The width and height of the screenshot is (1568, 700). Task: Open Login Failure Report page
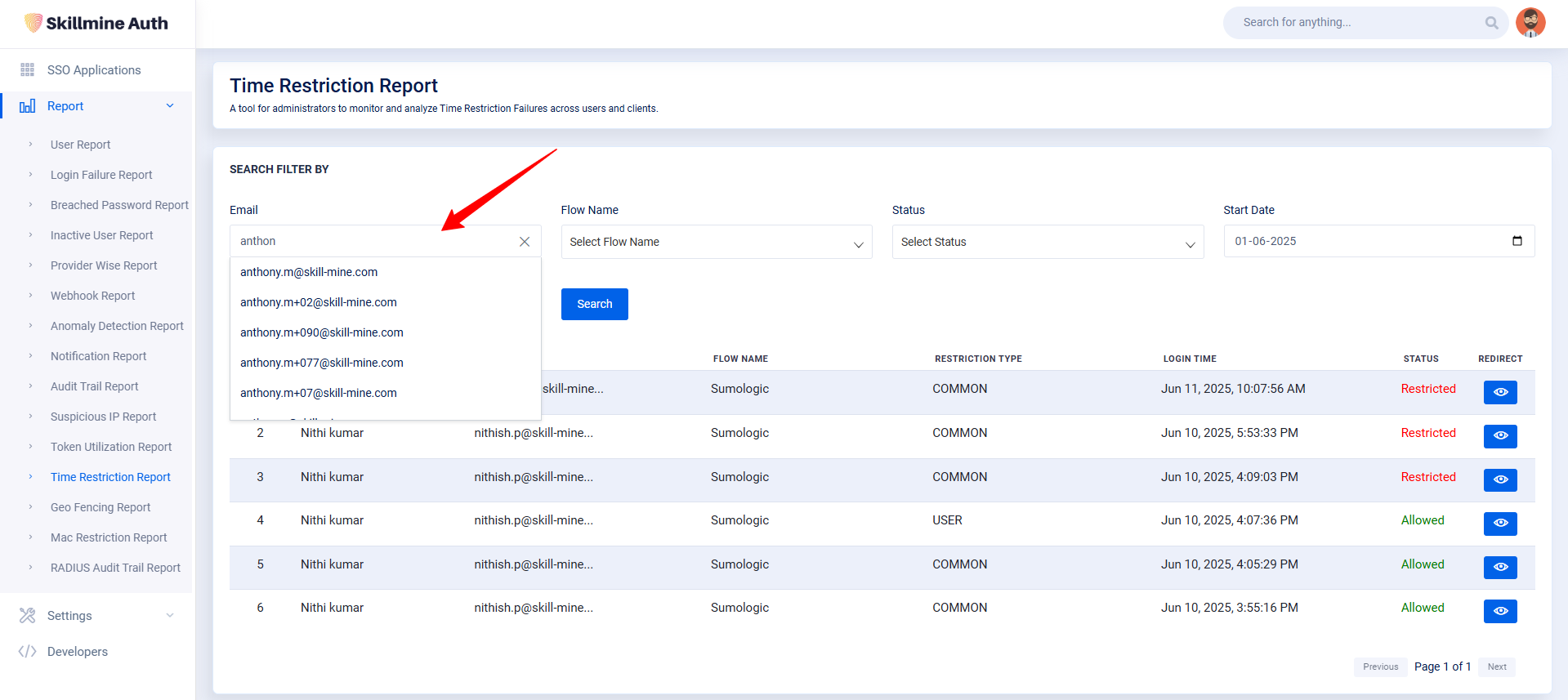pyautogui.click(x=101, y=175)
